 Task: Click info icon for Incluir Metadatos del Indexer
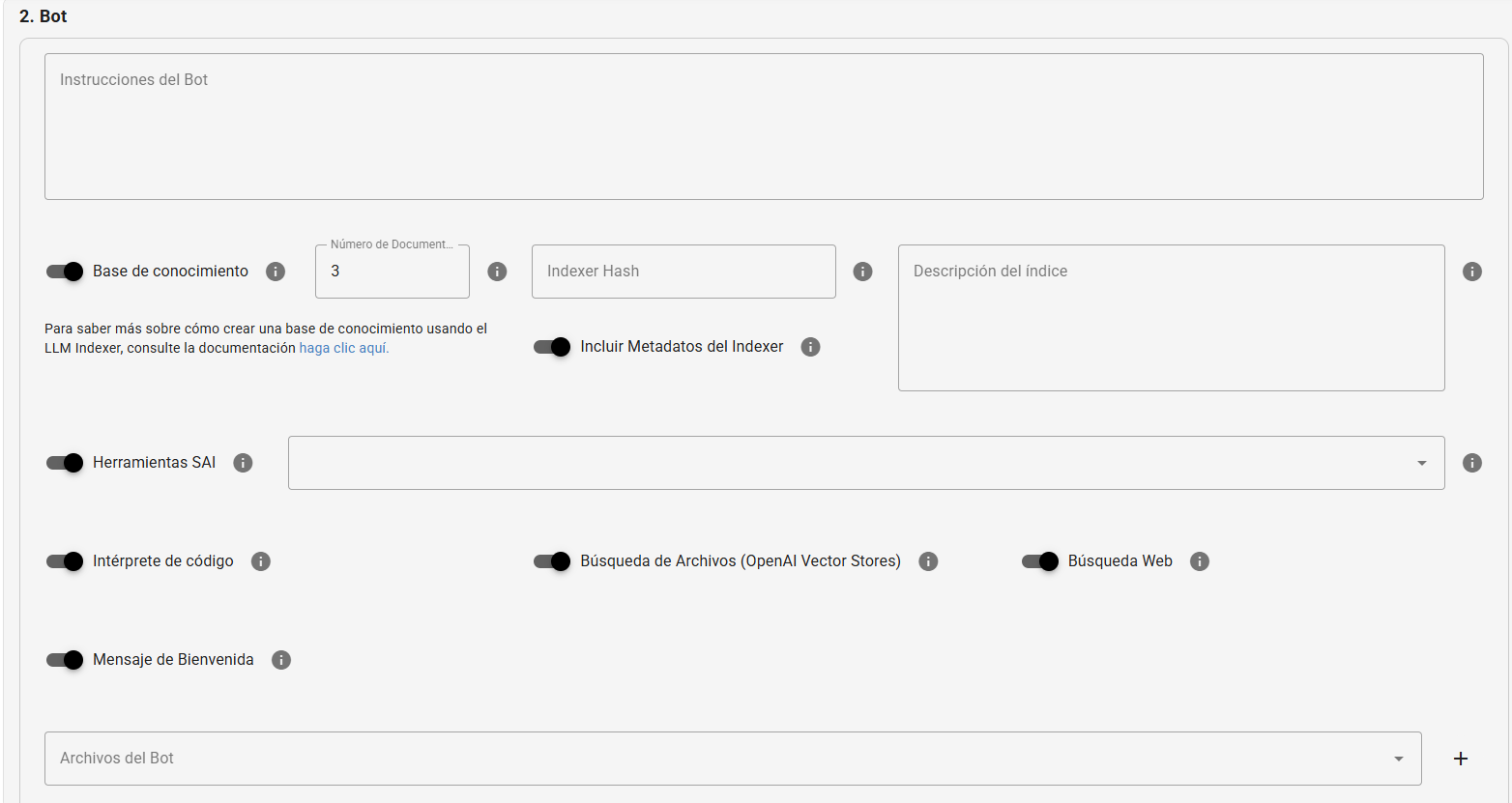coord(811,346)
